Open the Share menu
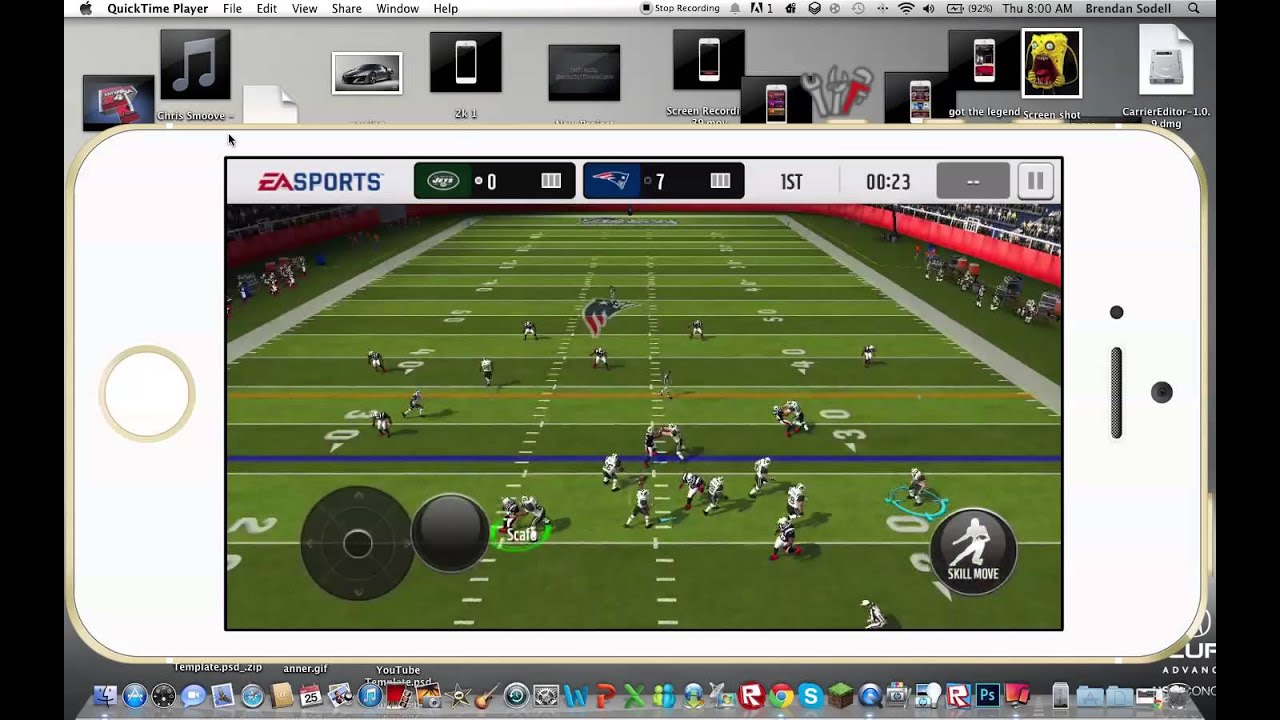This screenshot has width=1280, height=720. point(346,8)
